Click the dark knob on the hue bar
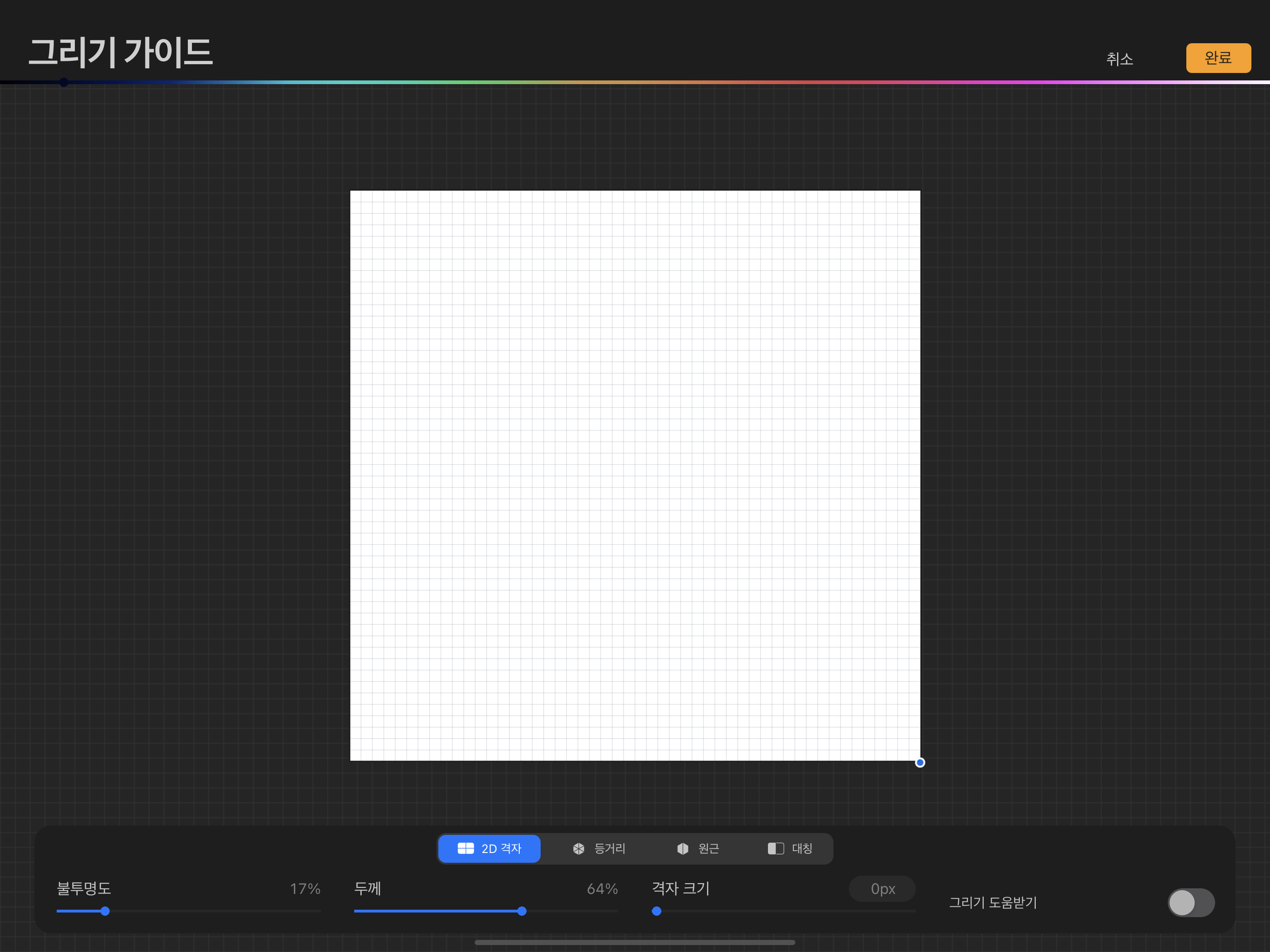Screen dimensions: 1270x952 [64, 82]
